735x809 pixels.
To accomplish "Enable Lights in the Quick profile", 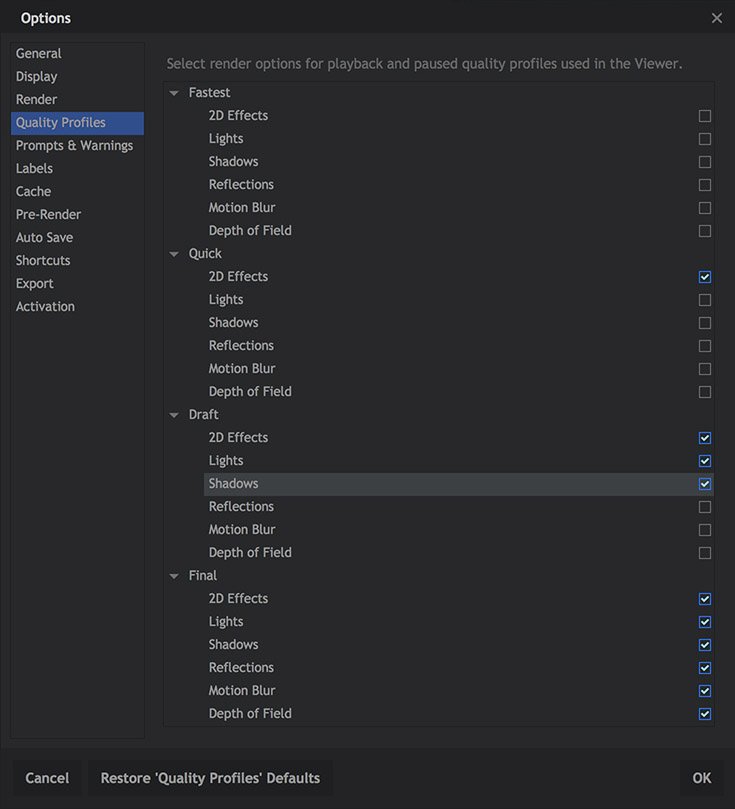I will [x=705, y=300].
